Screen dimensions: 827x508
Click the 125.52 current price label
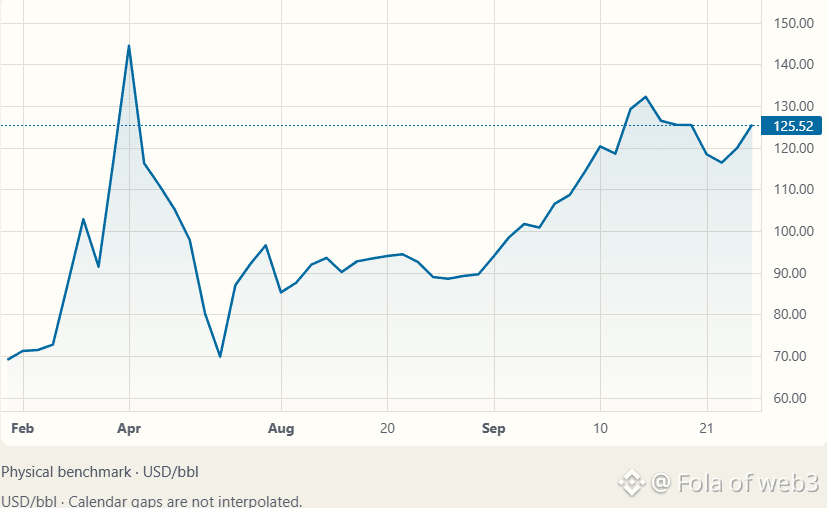(791, 126)
